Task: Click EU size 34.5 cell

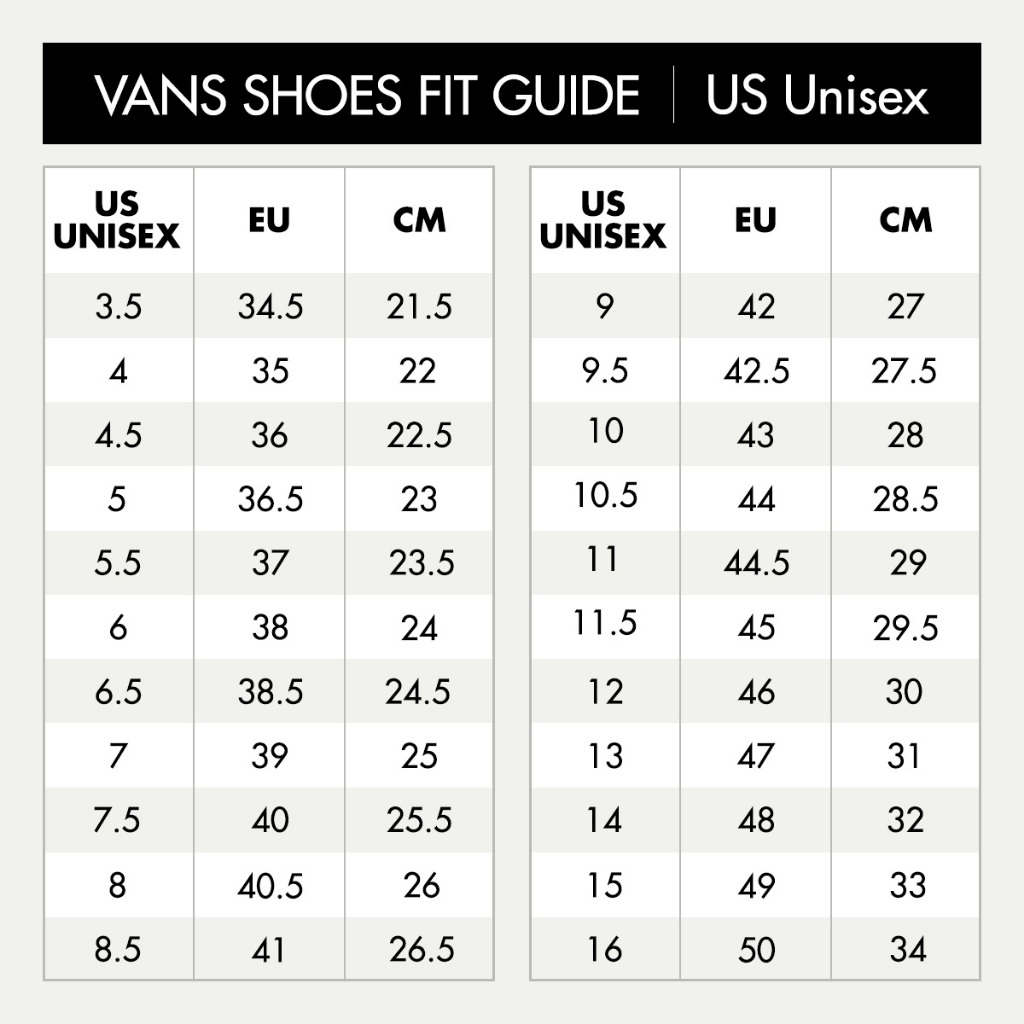Action: 270,307
